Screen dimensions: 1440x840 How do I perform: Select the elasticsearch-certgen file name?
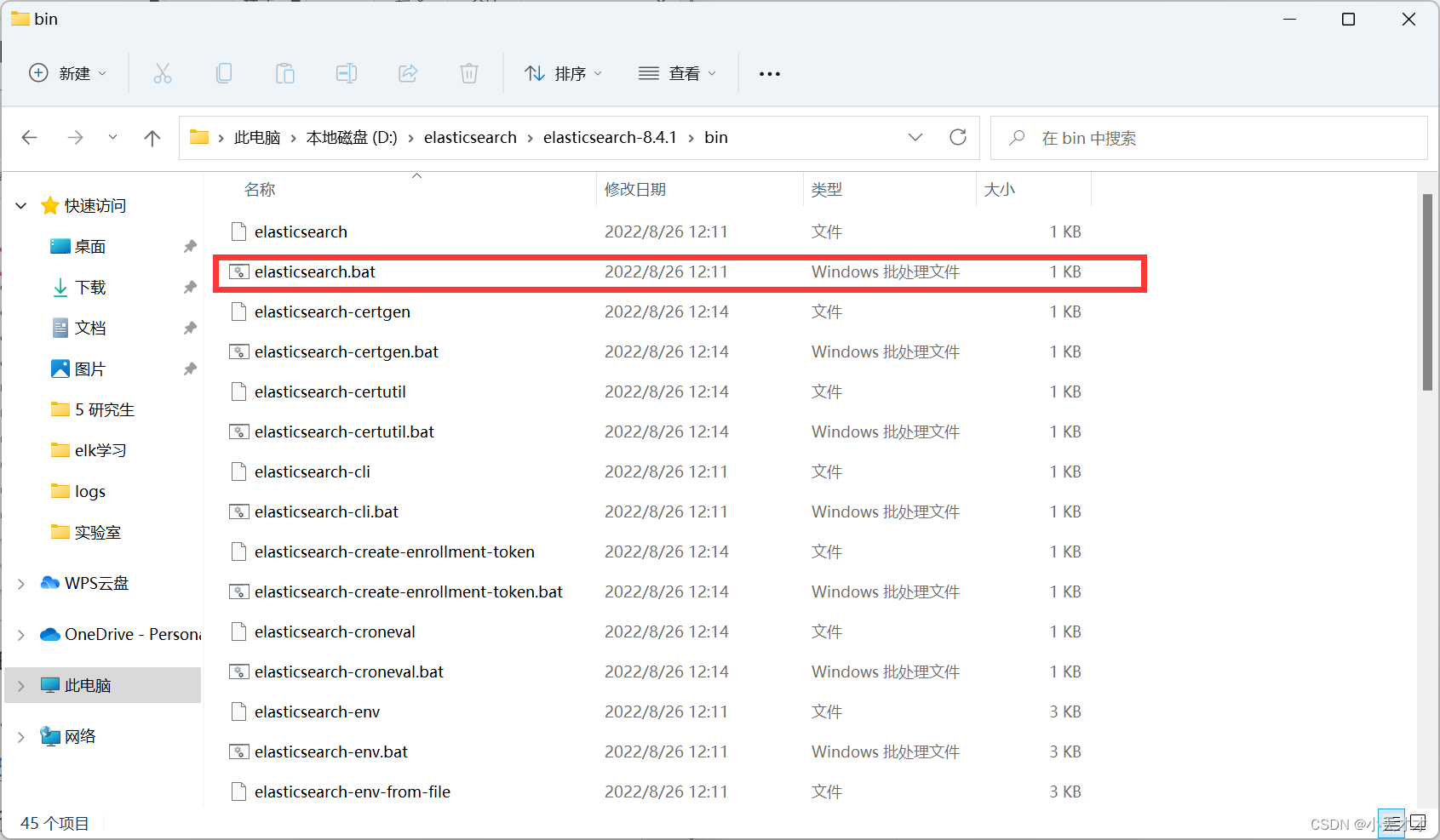[x=332, y=311]
